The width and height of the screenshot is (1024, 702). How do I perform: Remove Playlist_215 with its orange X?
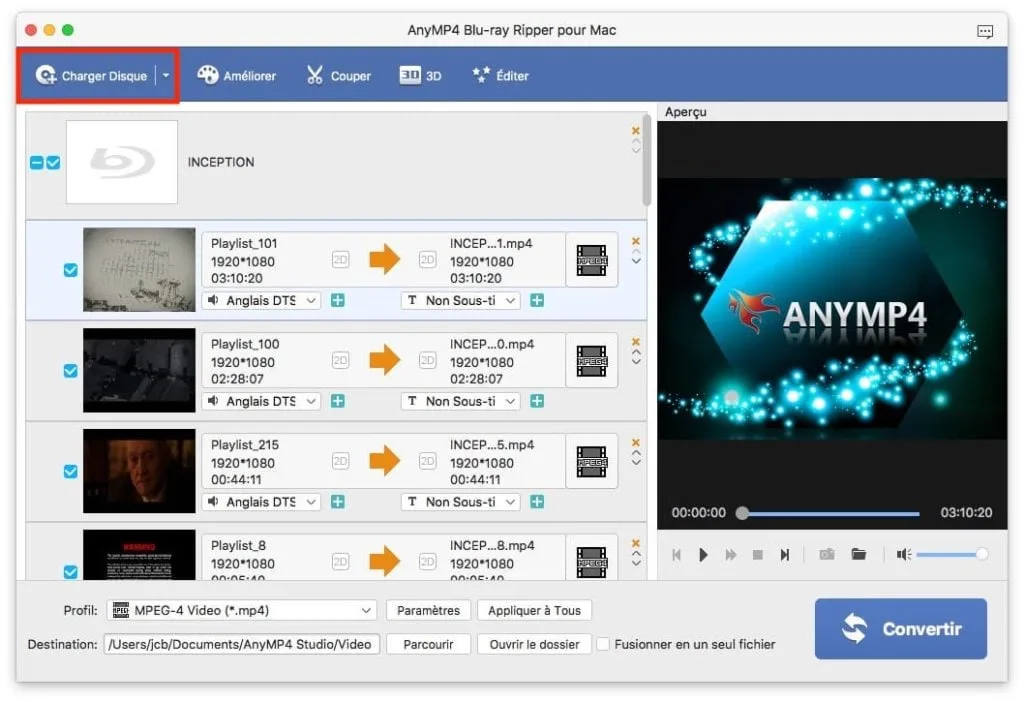pyautogui.click(x=635, y=442)
